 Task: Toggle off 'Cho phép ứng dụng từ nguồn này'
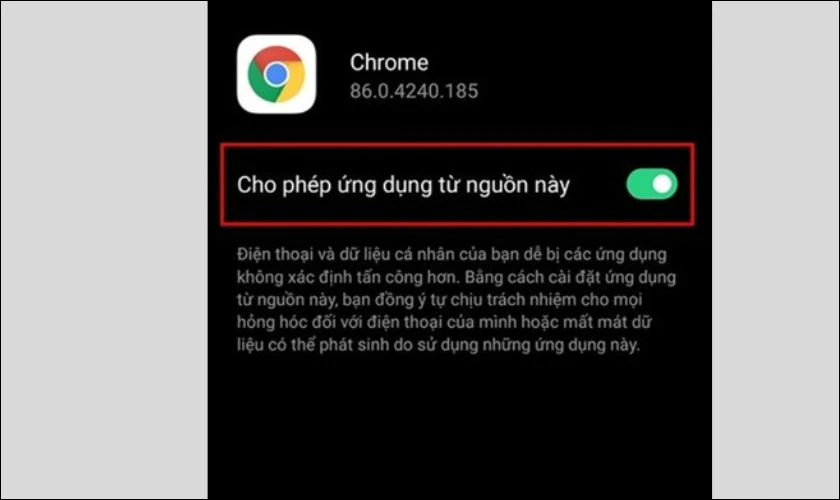coord(652,184)
